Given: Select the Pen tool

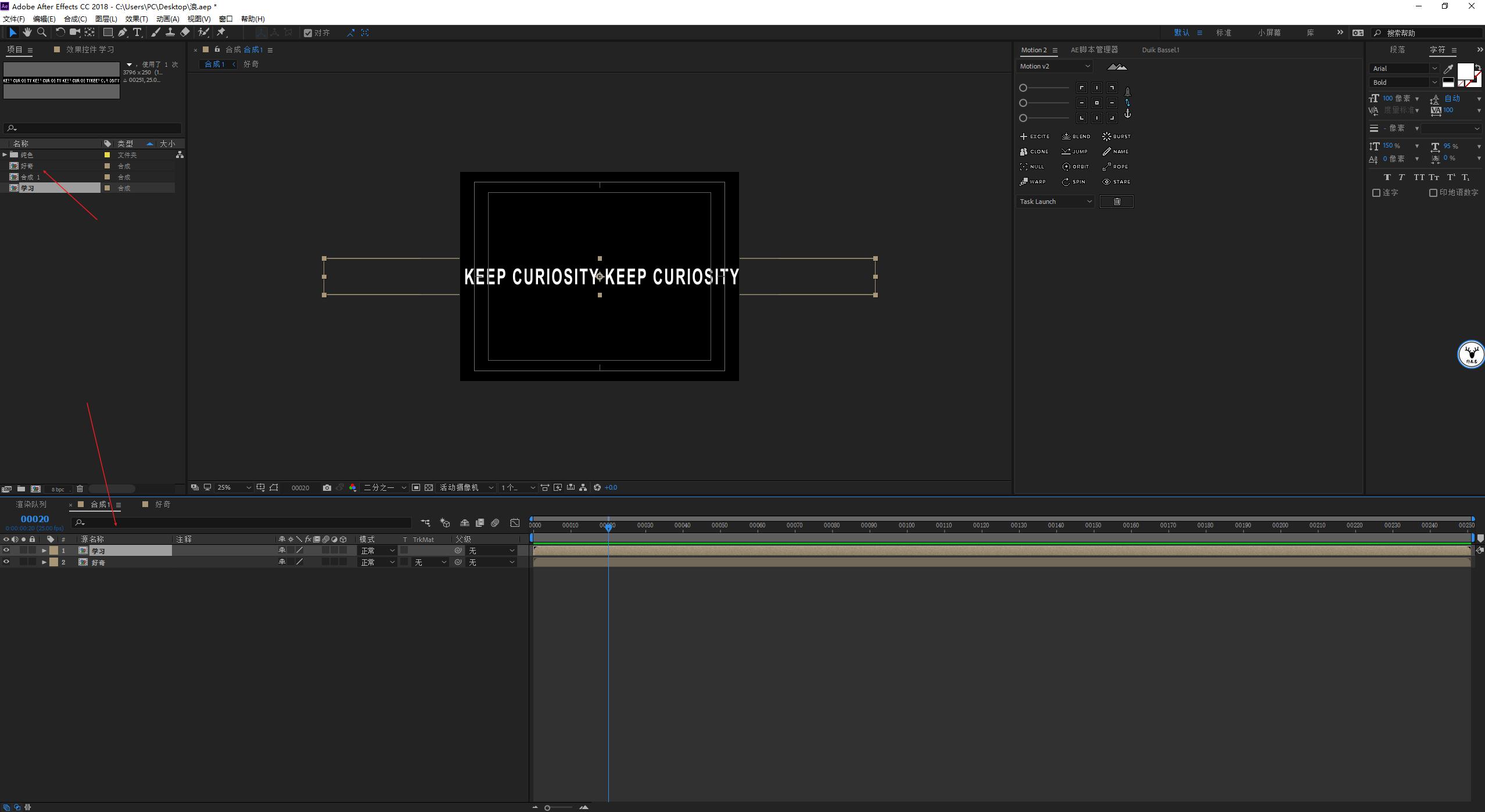Looking at the screenshot, I should point(123,33).
